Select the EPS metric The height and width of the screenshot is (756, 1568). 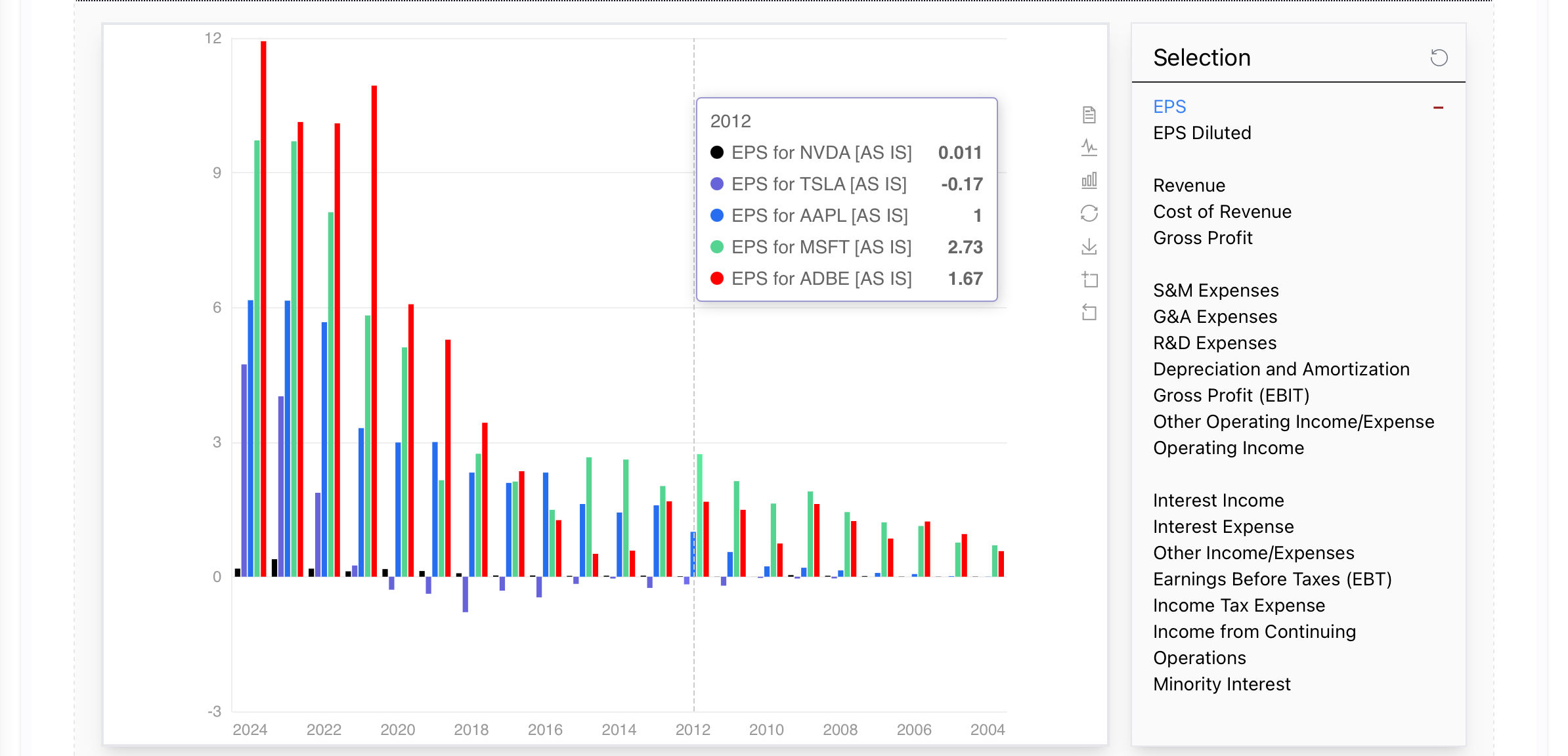tap(1169, 107)
